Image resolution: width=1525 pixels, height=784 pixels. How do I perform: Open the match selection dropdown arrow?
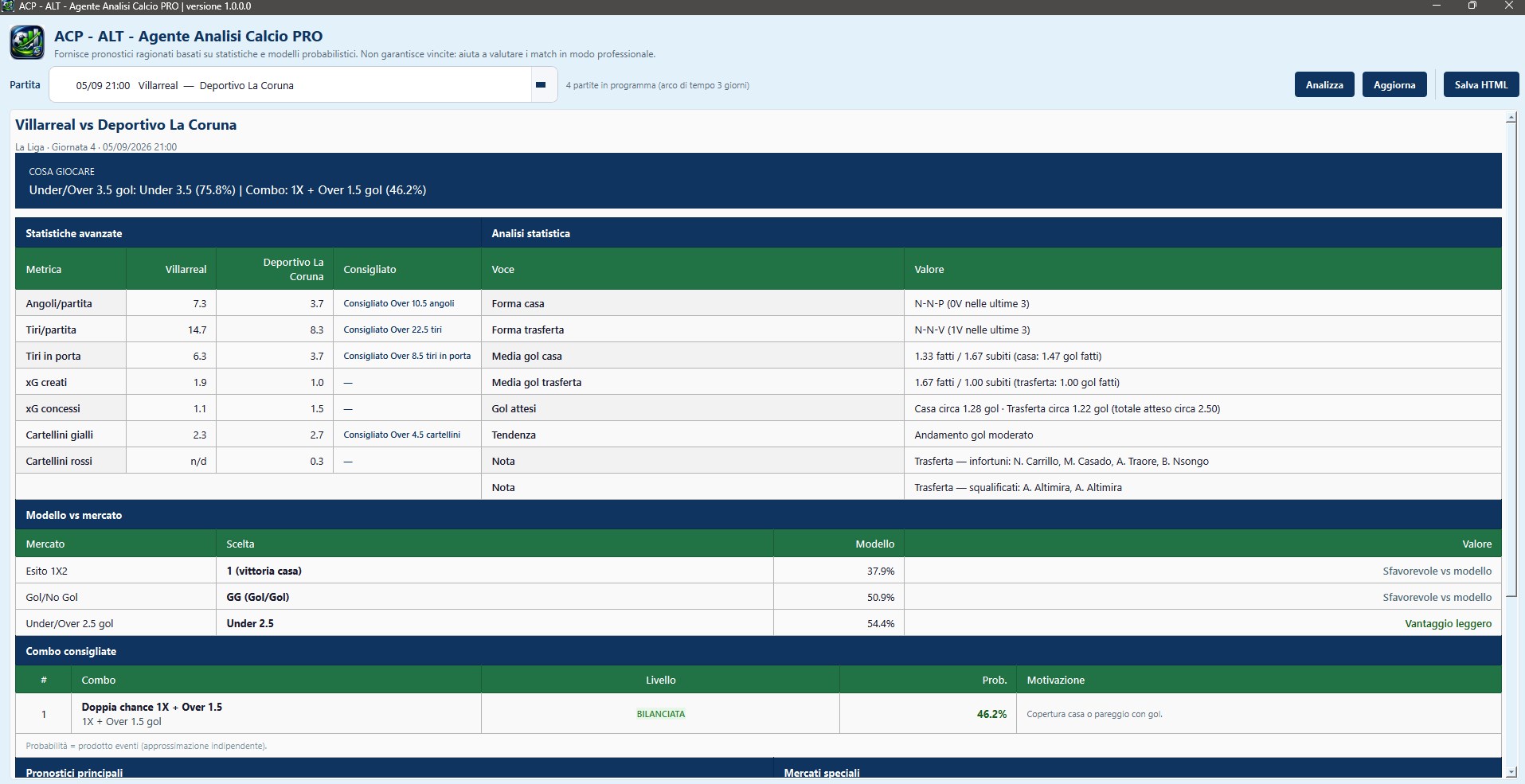click(x=541, y=85)
